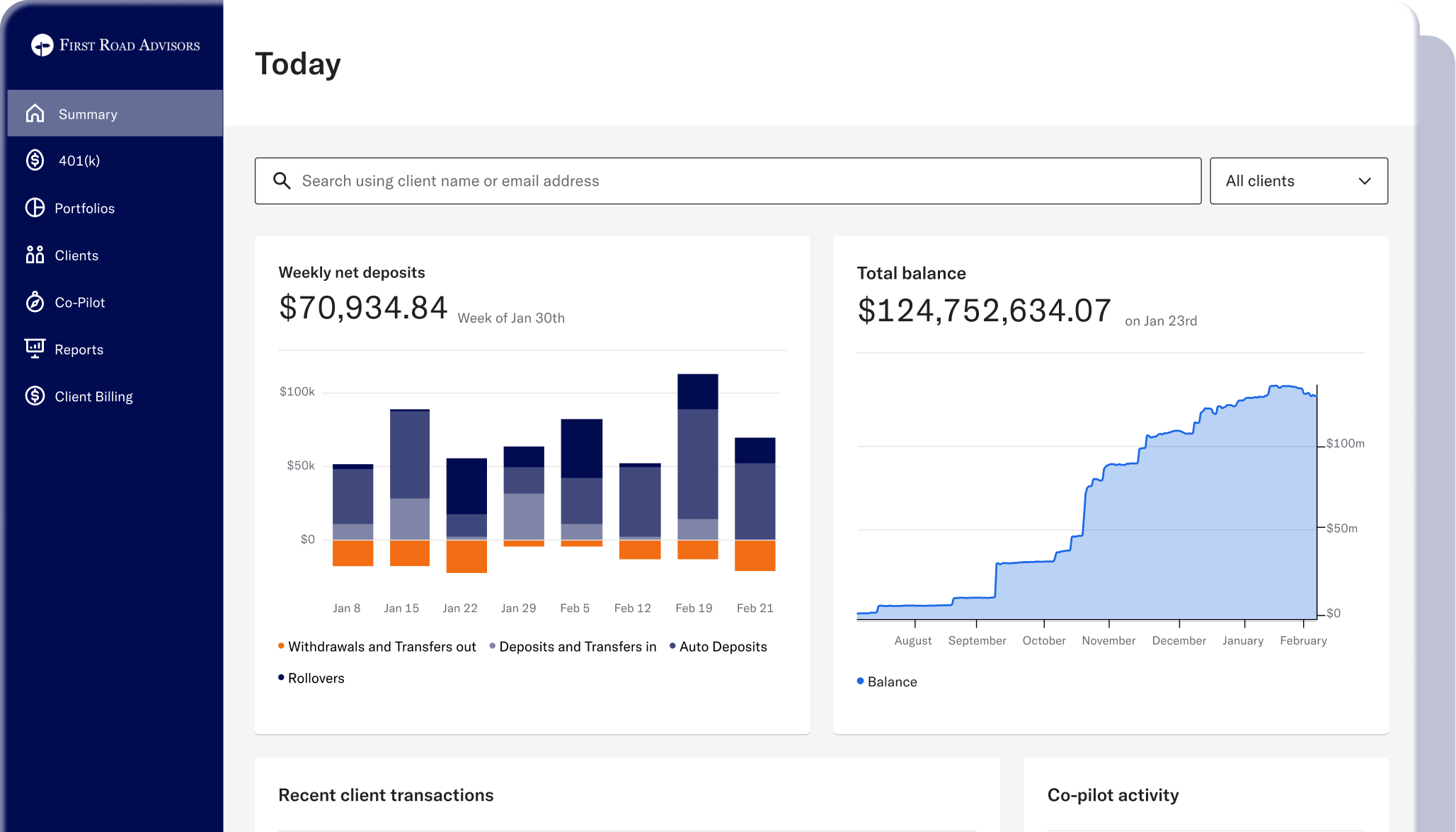Focus the client name or email search field
This screenshot has height=832, width=1456.
pyautogui.click(x=728, y=181)
